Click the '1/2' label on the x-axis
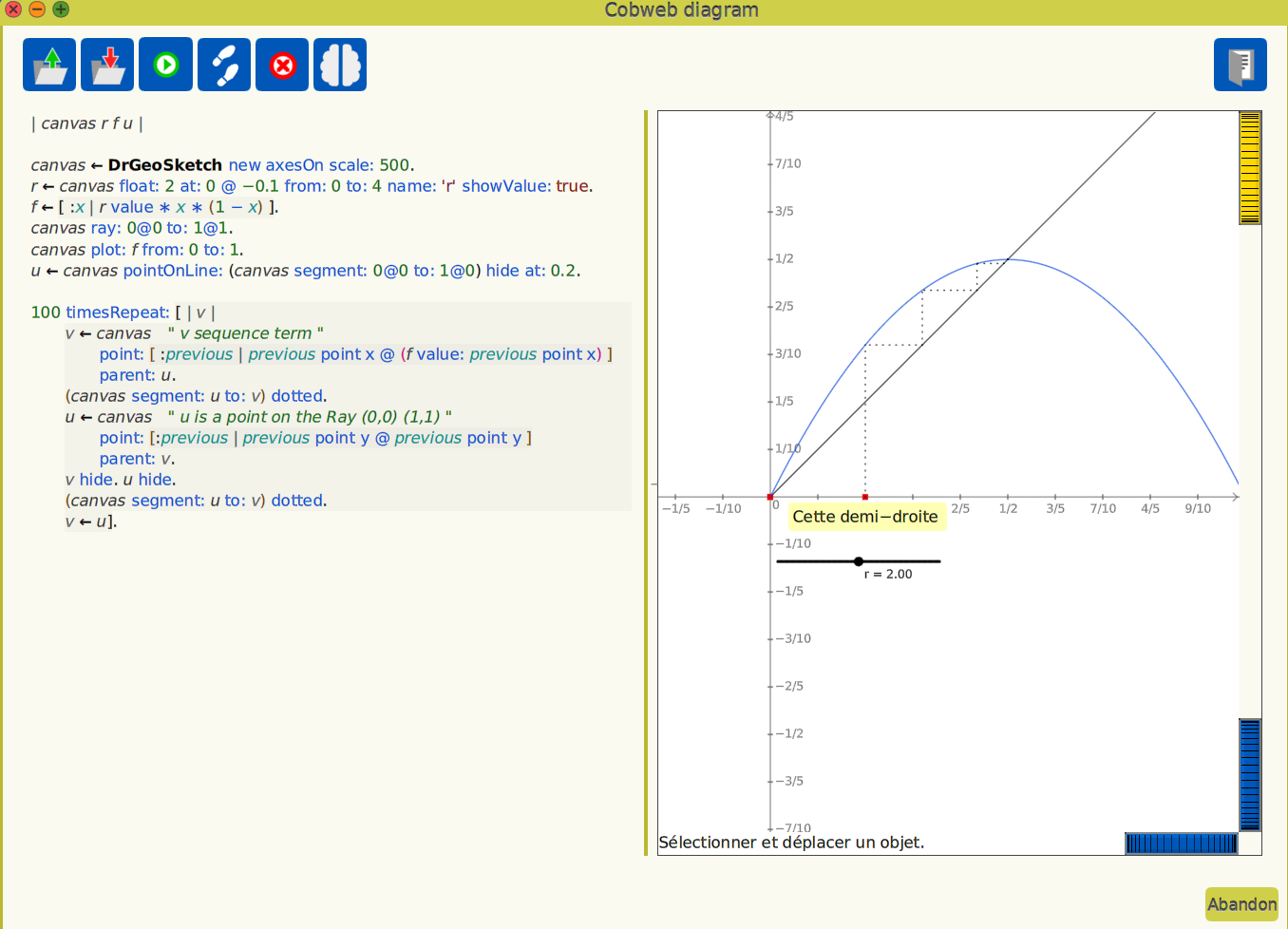This screenshot has width=1288, height=929. pyautogui.click(x=1008, y=509)
